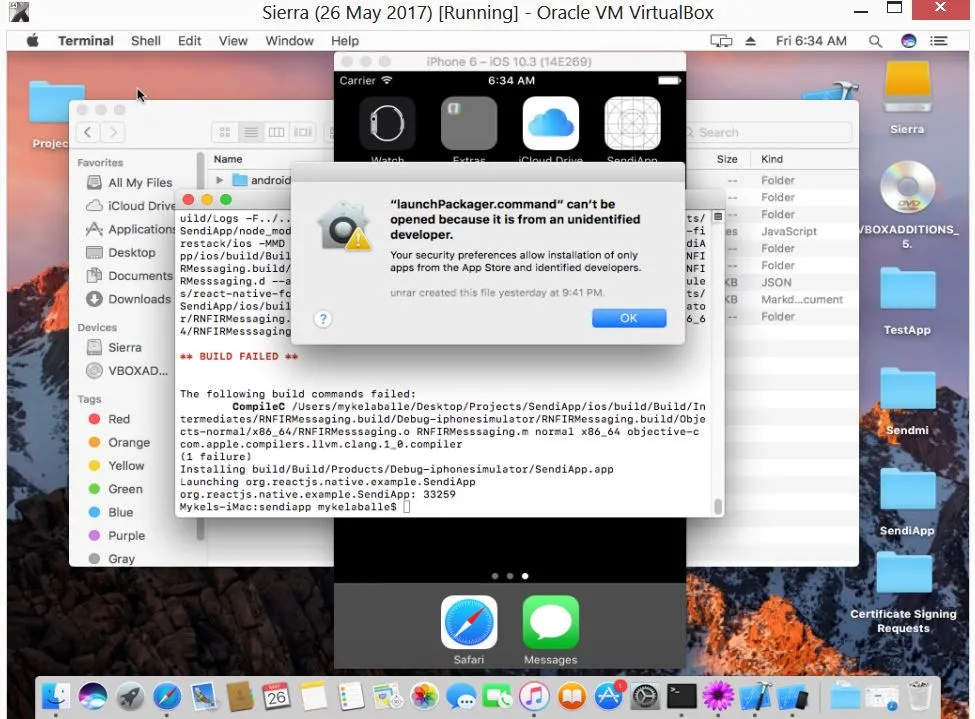Select Applications in Finder sidebar

pyautogui.click(x=130, y=229)
